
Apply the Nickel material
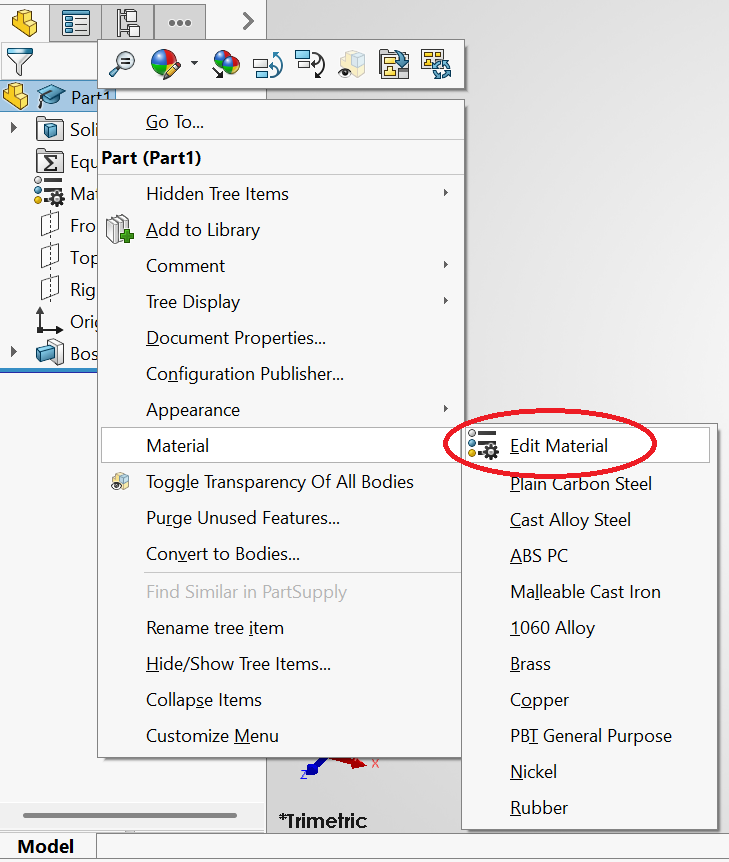pyautogui.click(x=589, y=772)
